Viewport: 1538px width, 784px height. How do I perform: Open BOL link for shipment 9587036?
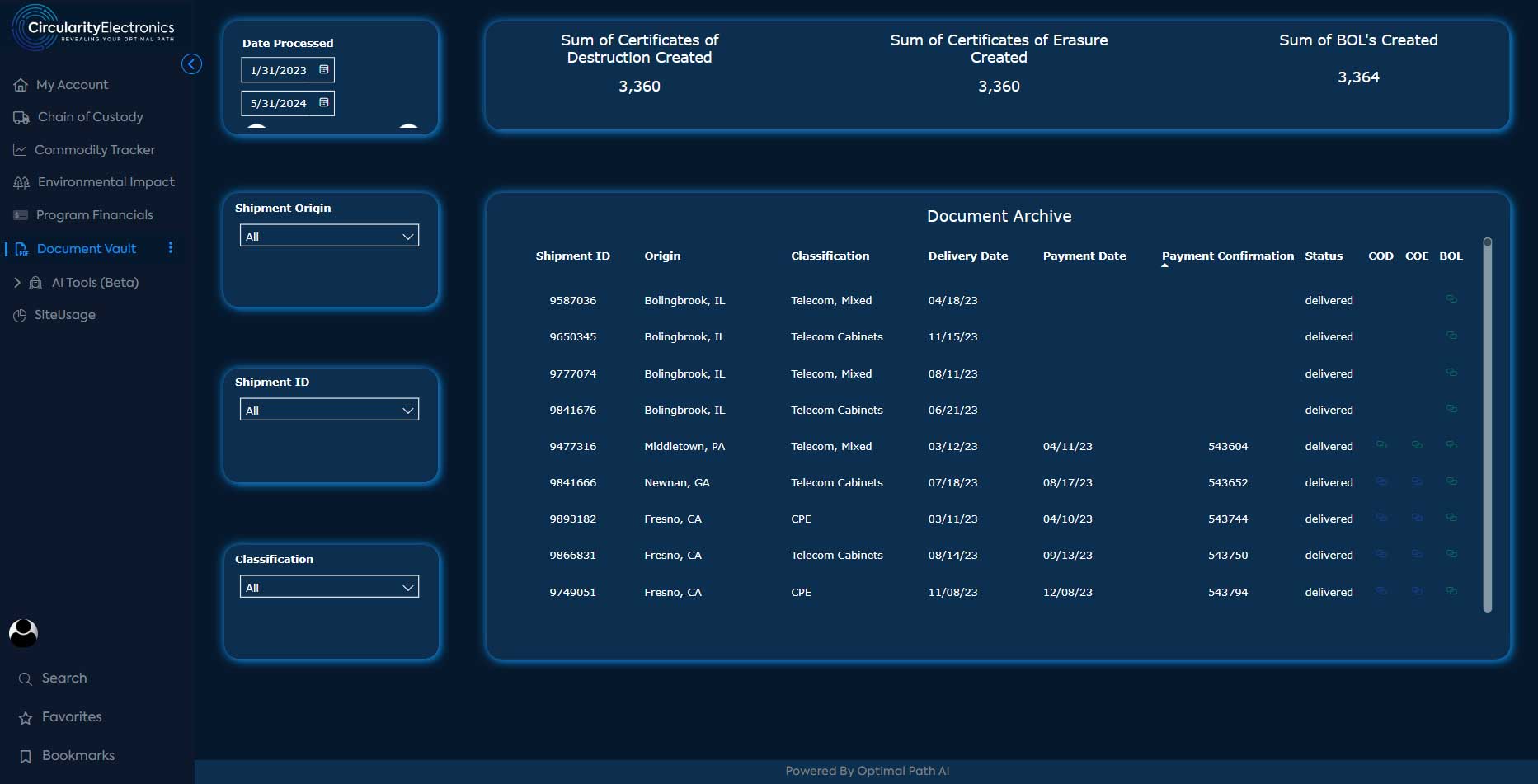coord(1451,300)
